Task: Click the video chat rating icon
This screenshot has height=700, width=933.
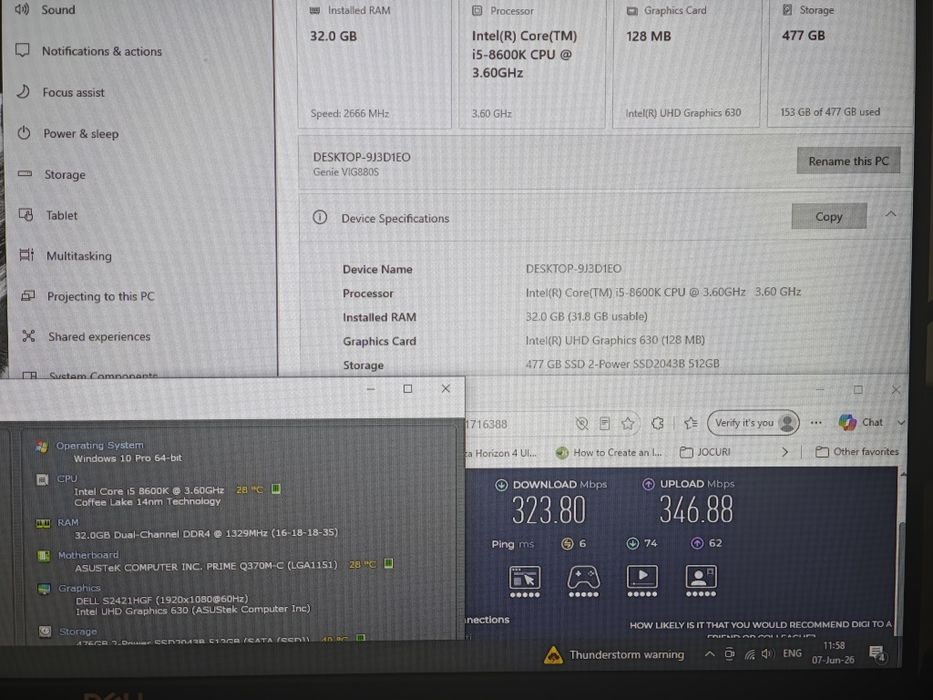Action: coord(701,581)
